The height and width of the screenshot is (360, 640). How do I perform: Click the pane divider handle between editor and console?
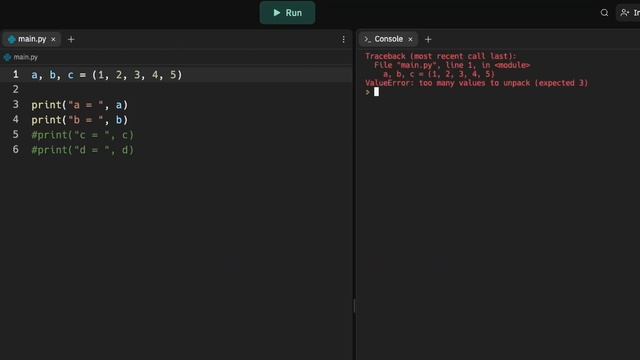click(354, 306)
